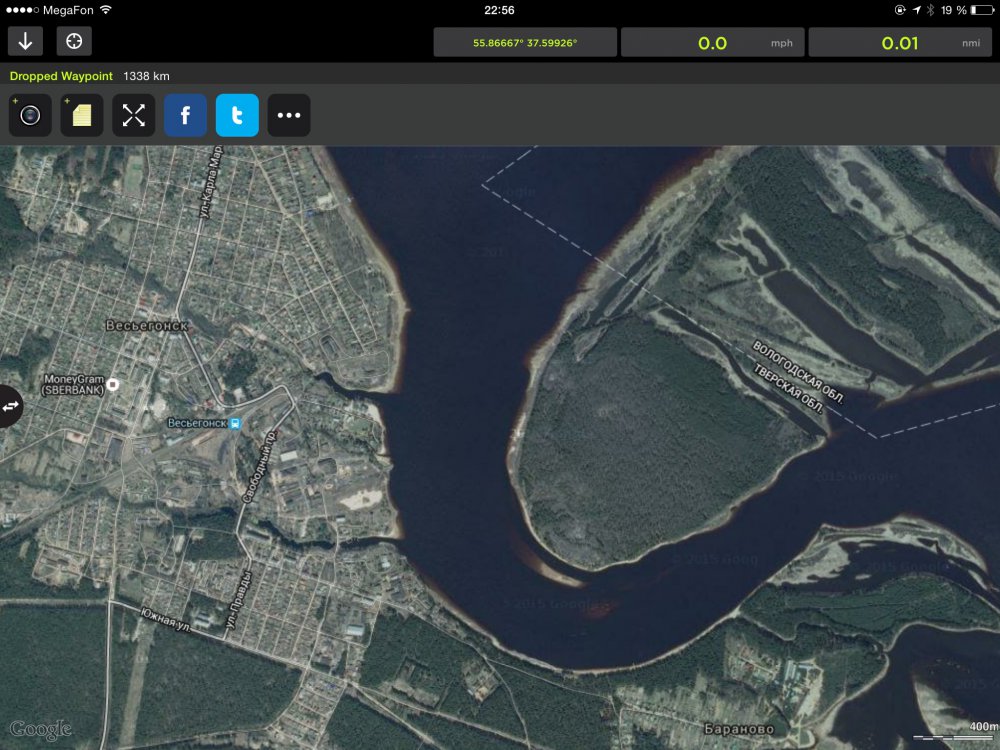The height and width of the screenshot is (750, 1000).
Task: Tap the Бараново village label on map
Action: tap(739, 728)
